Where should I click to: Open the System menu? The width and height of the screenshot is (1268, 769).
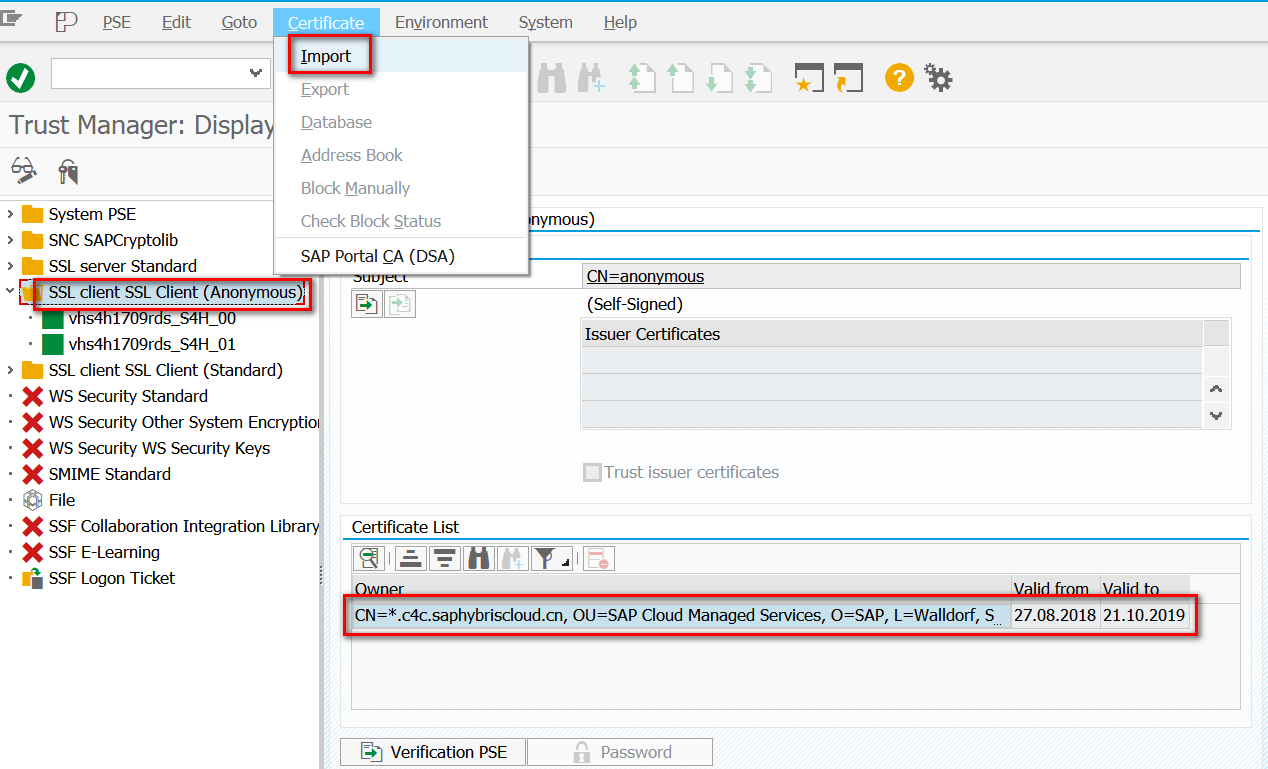pyautogui.click(x=546, y=22)
